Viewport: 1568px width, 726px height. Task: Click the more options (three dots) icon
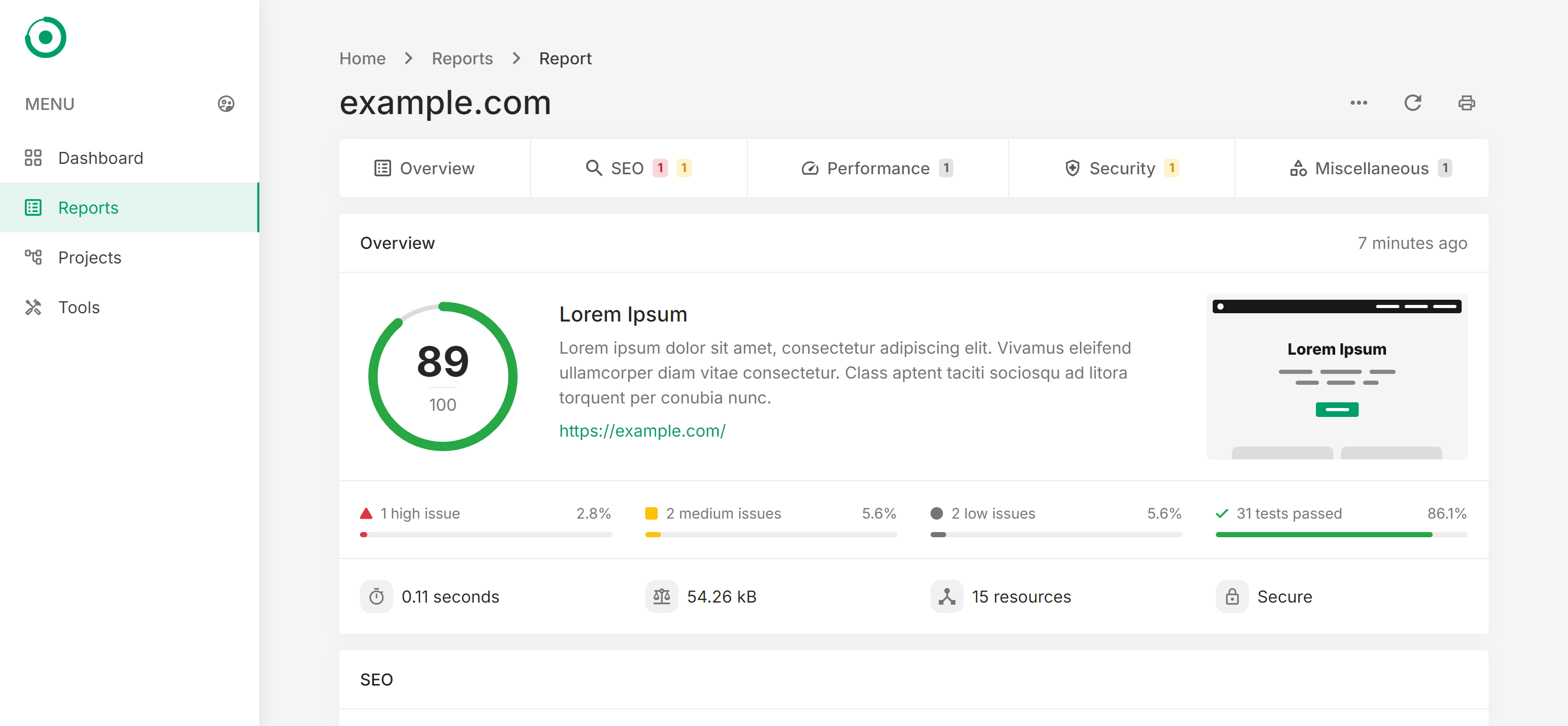1358,102
